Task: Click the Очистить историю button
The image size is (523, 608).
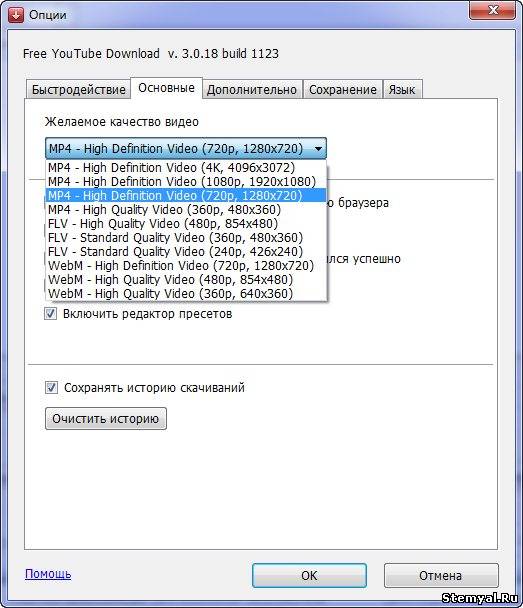Action: coord(106,418)
